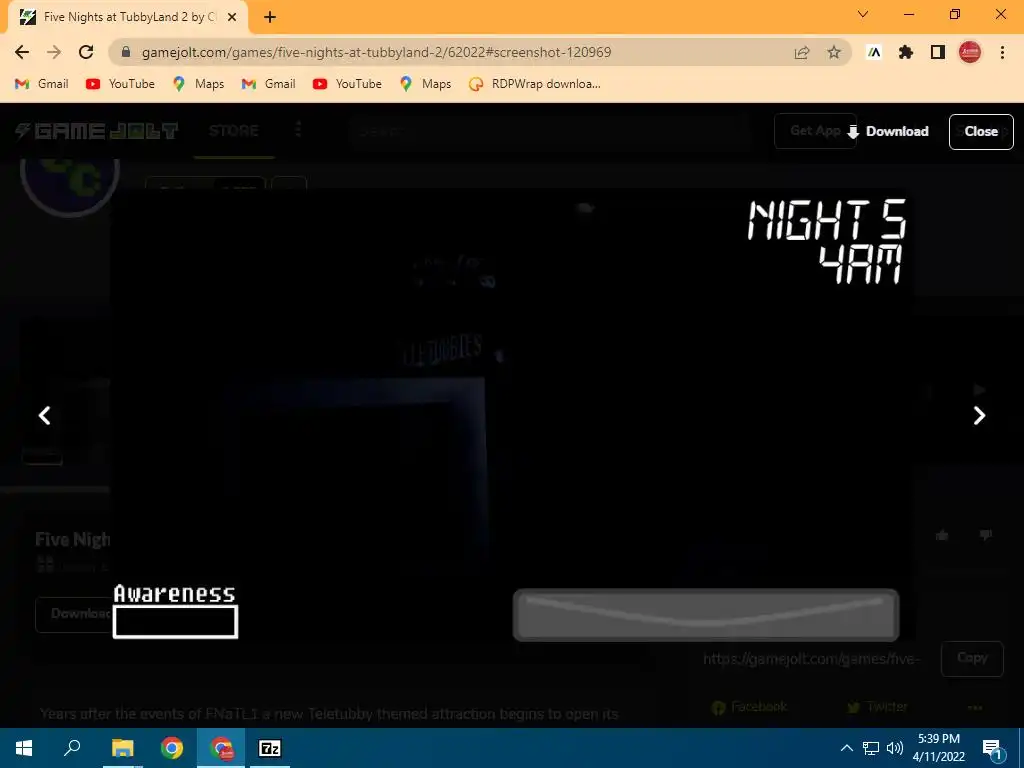Open tab search chevron in title bar

[863, 14]
